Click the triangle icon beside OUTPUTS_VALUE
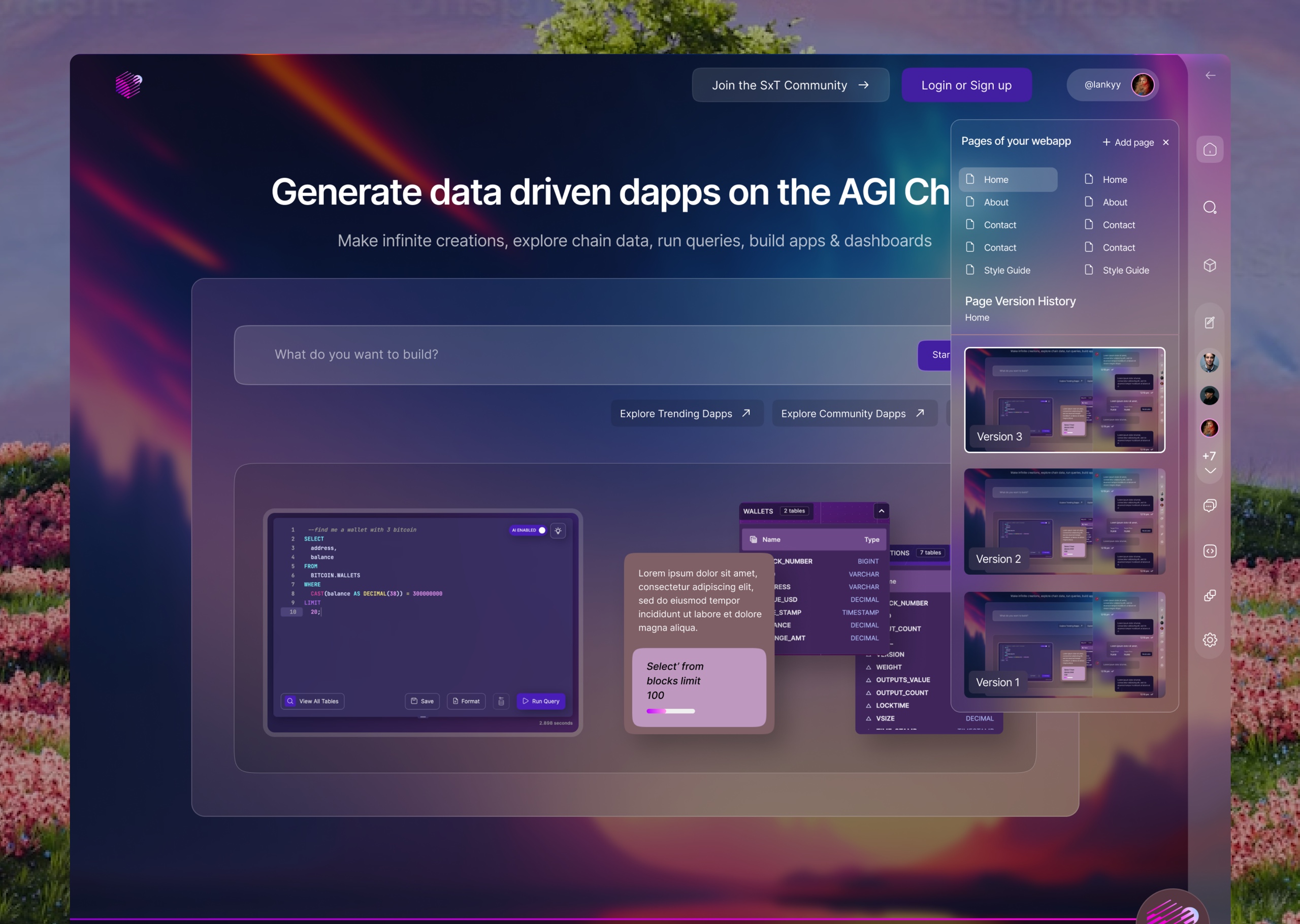This screenshot has width=1300, height=924. pyautogui.click(x=868, y=680)
